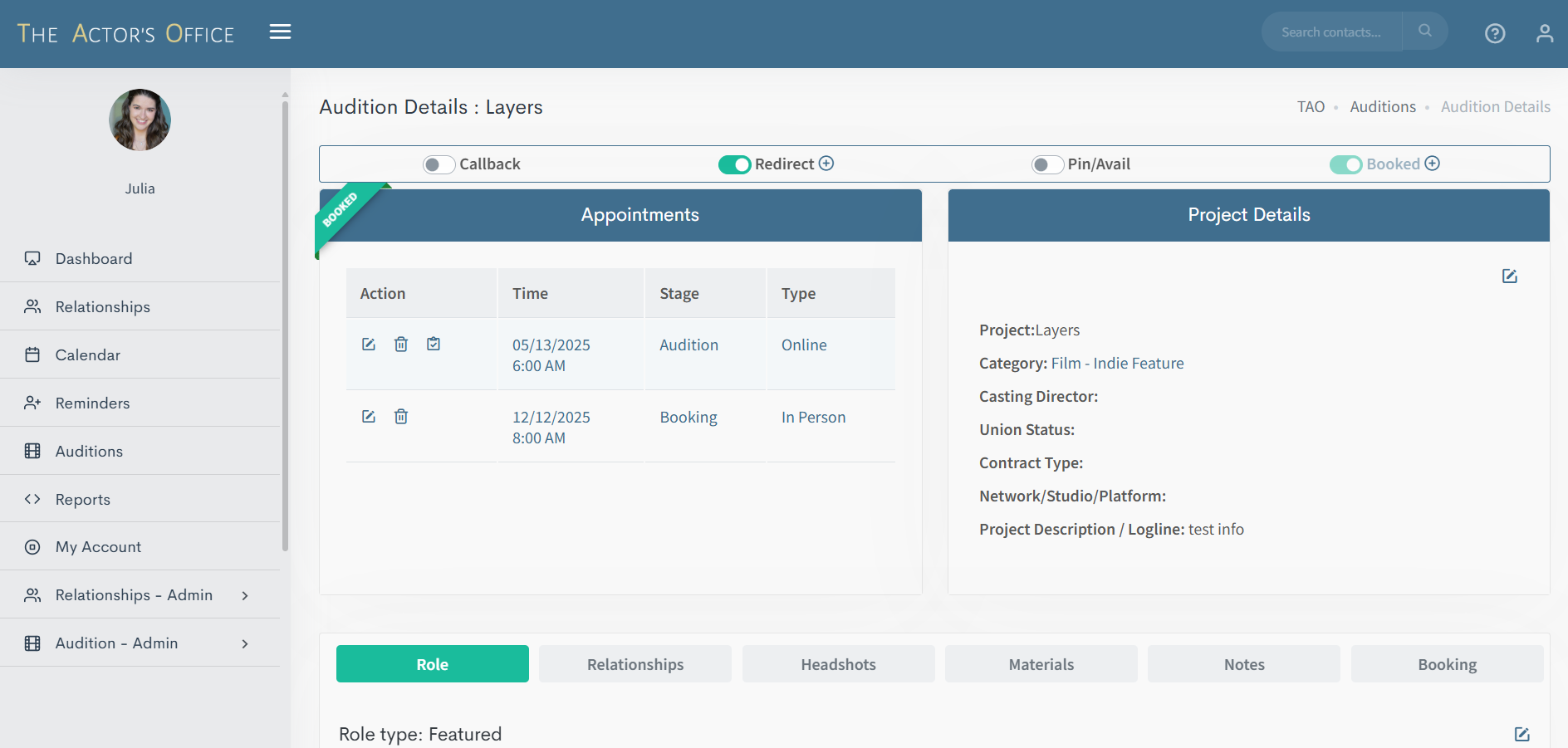The height and width of the screenshot is (748, 1568).
Task: Click the help question mark icon
Action: (1495, 33)
